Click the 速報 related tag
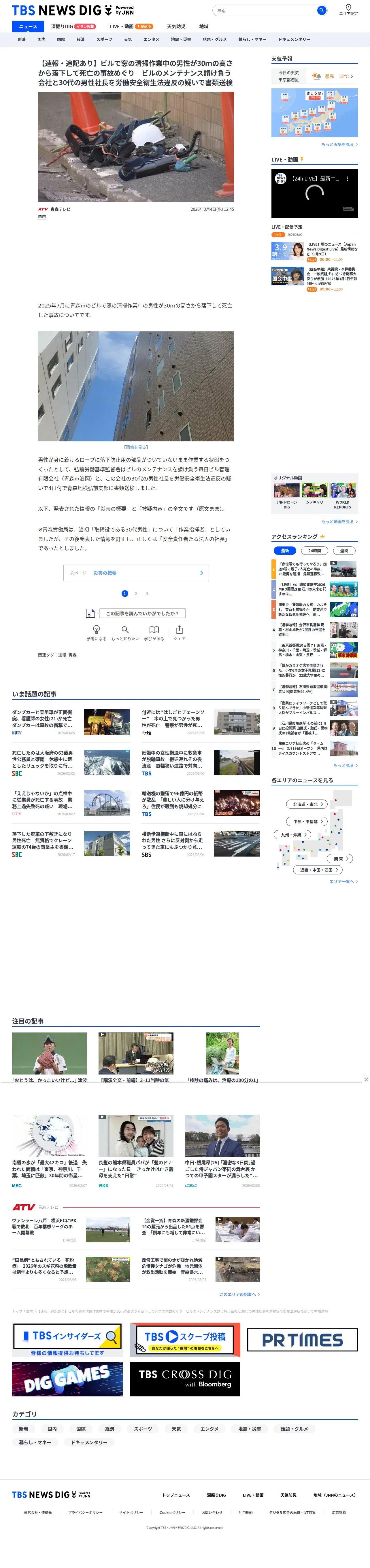Viewport: 370px width, 1568px height. pyautogui.click(x=62, y=655)
